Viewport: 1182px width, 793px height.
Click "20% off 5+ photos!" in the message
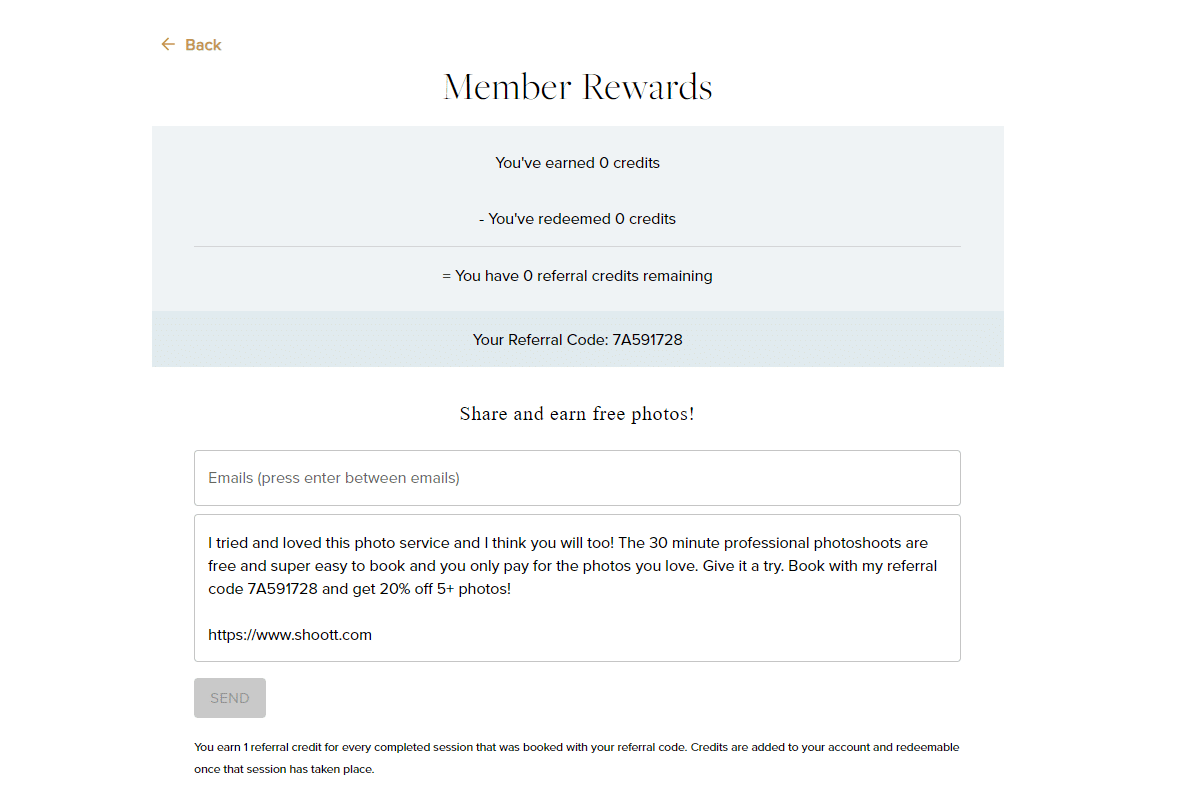[446, 589]
